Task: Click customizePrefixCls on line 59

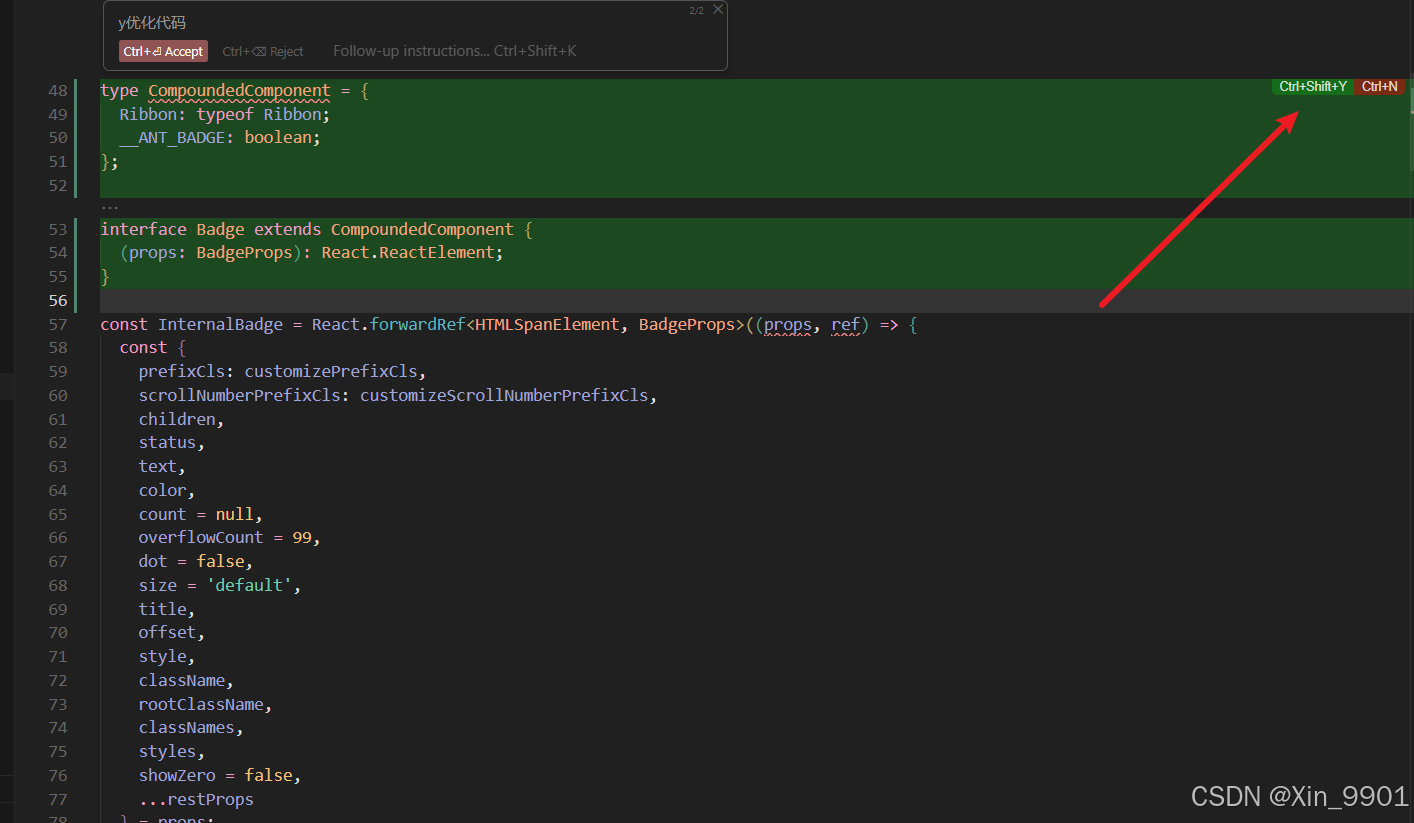Action: (x=331, y=372)
